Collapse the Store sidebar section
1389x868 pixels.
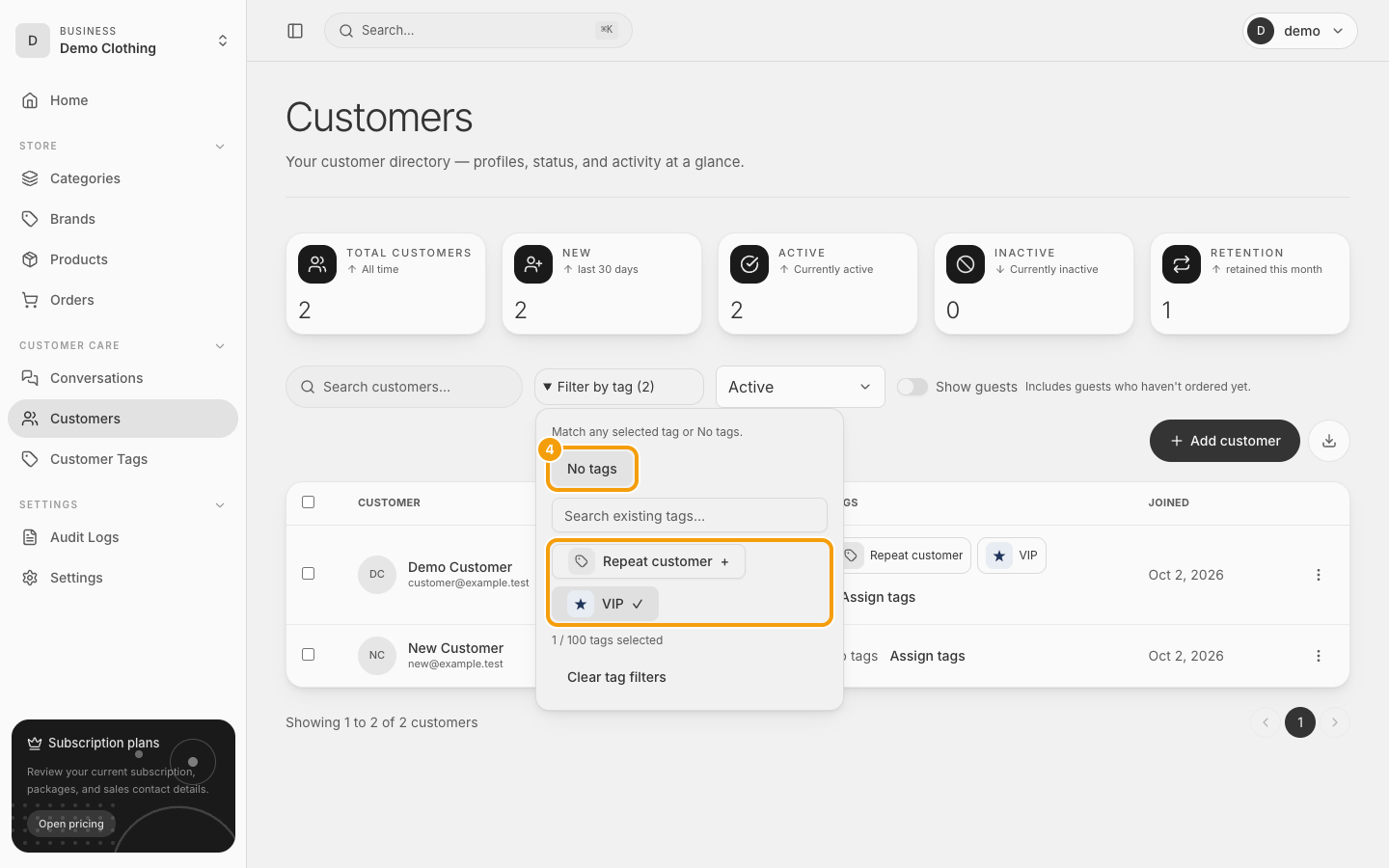[220, 147]
